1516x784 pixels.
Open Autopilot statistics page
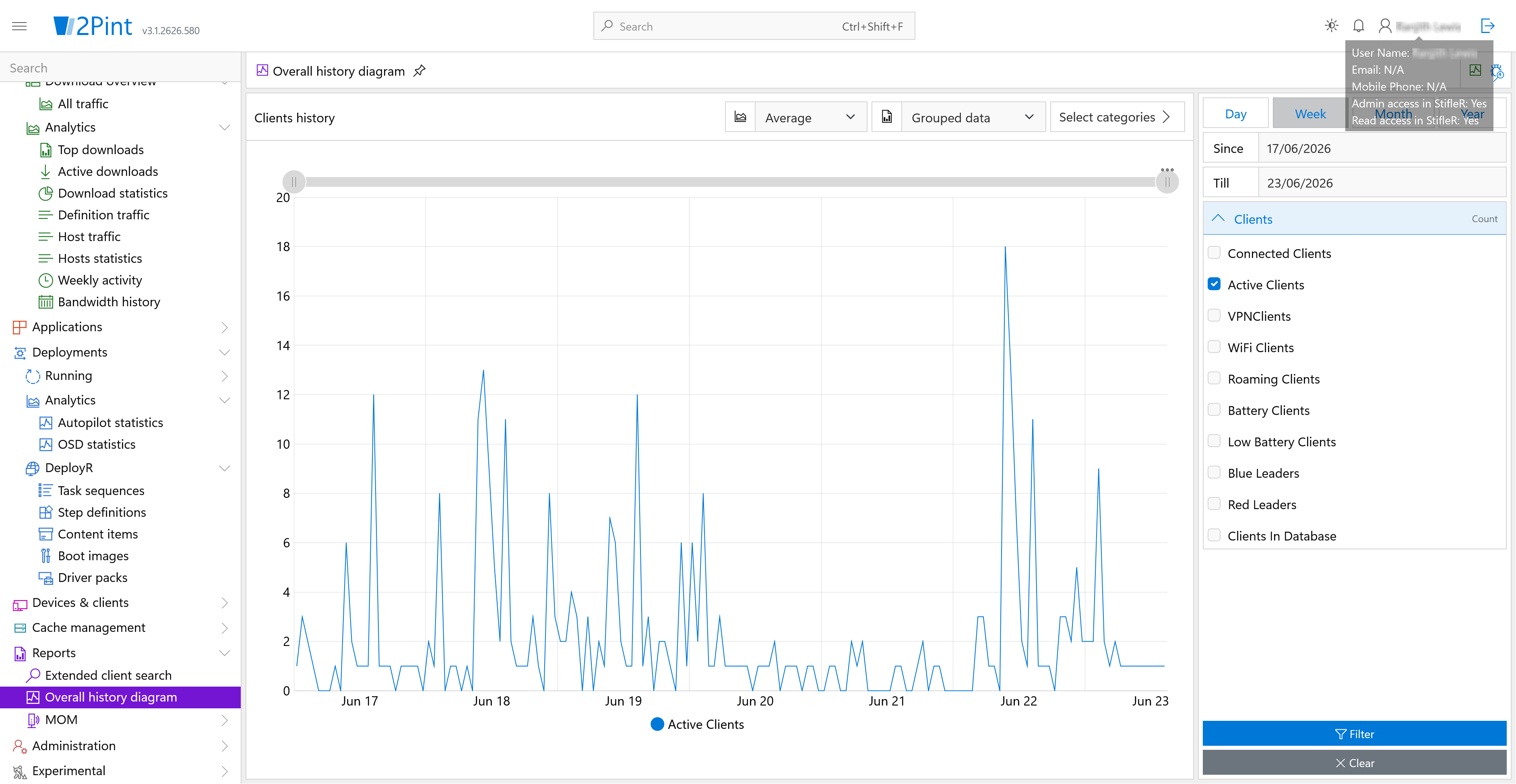110,423
